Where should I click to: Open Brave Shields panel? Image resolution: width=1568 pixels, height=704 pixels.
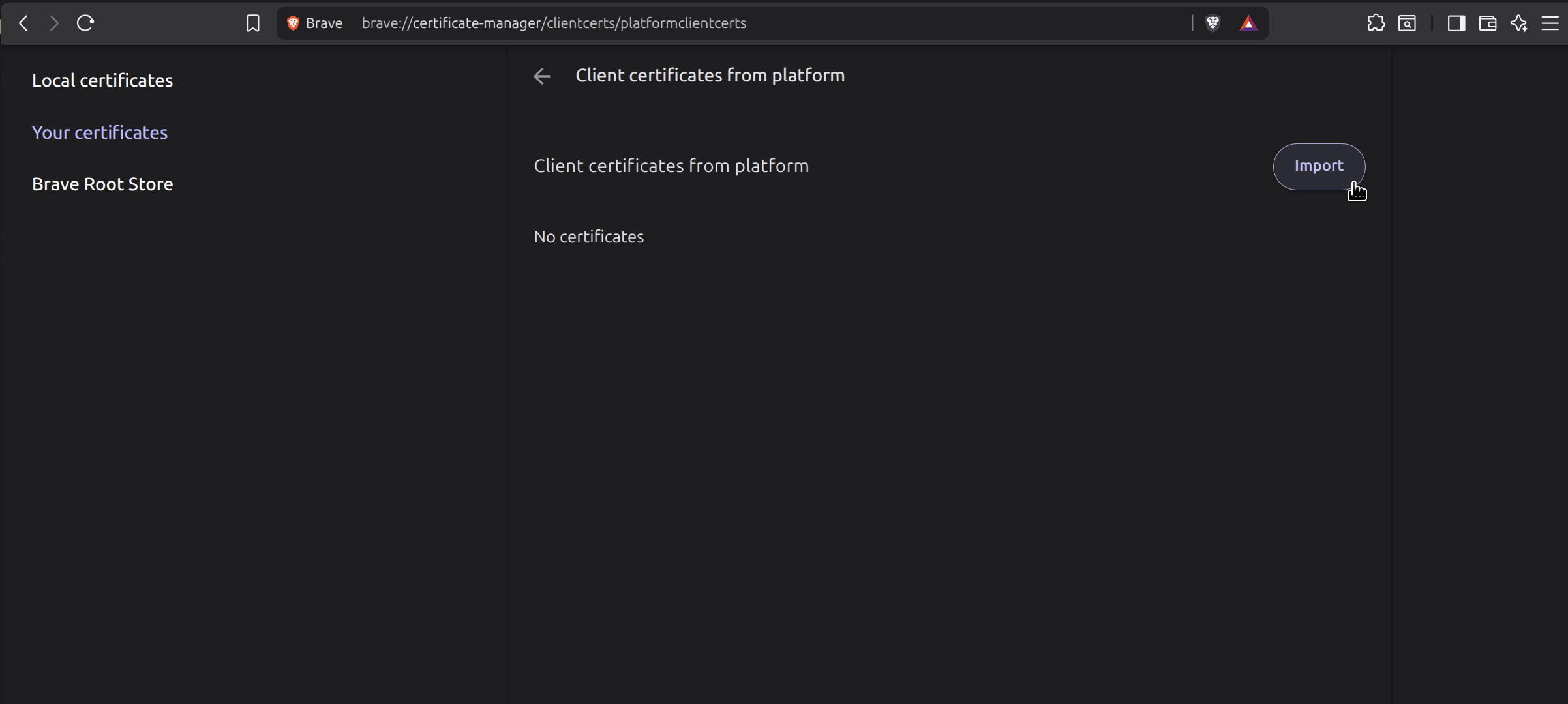pos(1213,23)
